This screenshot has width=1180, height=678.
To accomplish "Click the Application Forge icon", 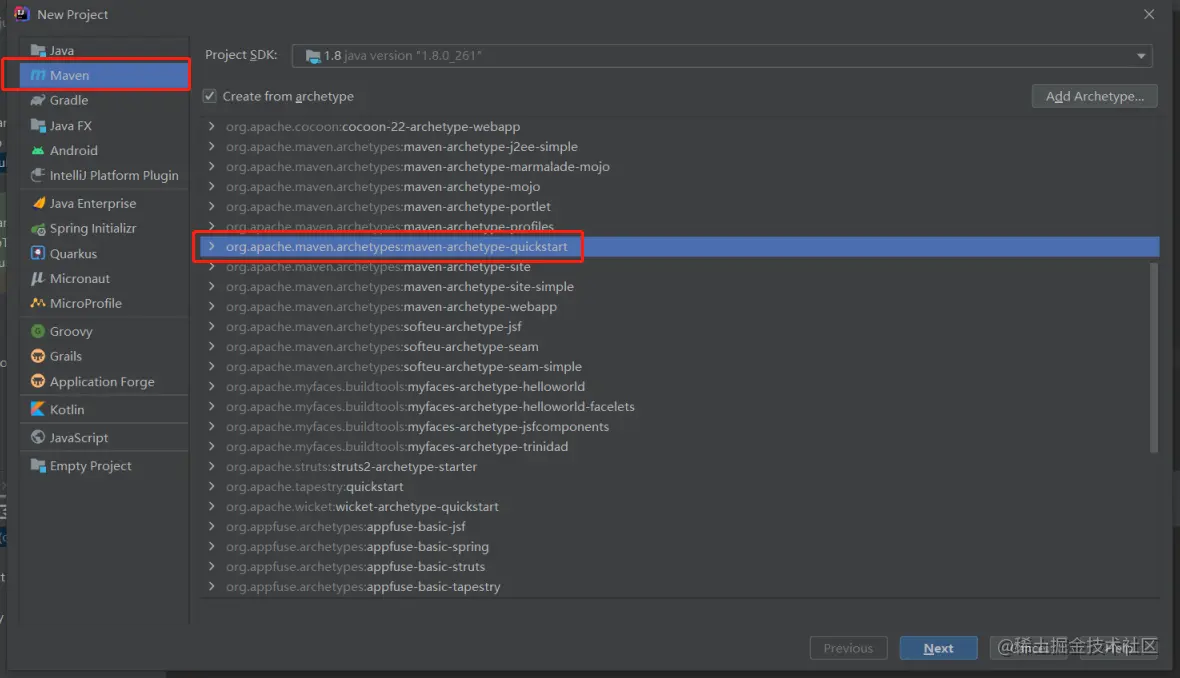I will [x=38, y=382].
